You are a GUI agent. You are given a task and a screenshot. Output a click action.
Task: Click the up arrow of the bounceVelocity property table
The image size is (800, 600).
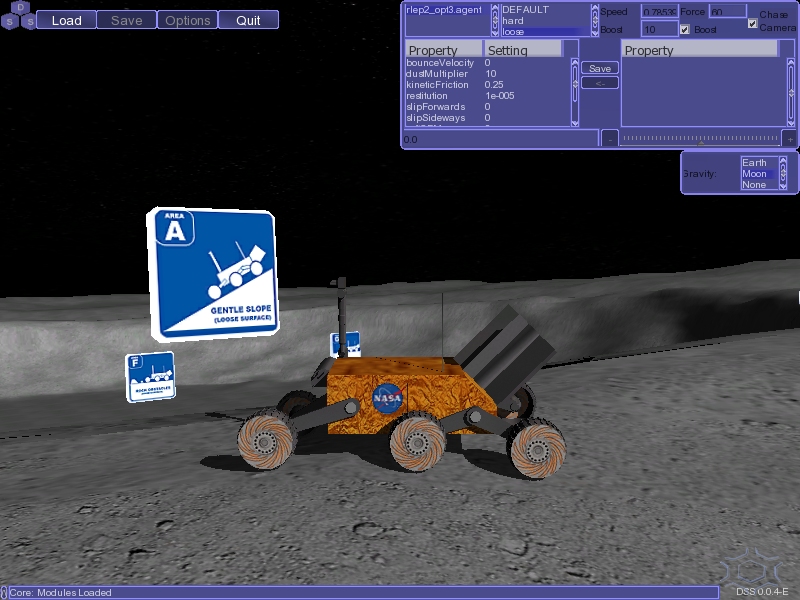(x=575, y=63)
